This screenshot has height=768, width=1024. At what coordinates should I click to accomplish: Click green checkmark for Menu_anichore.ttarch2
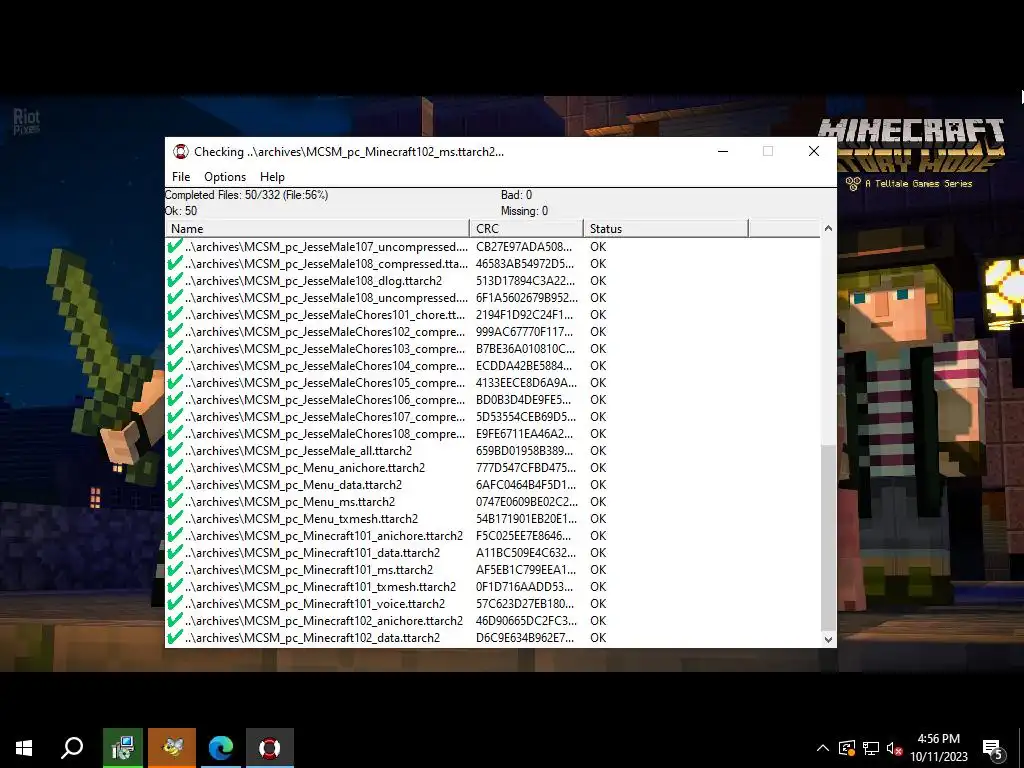[174, 467]
